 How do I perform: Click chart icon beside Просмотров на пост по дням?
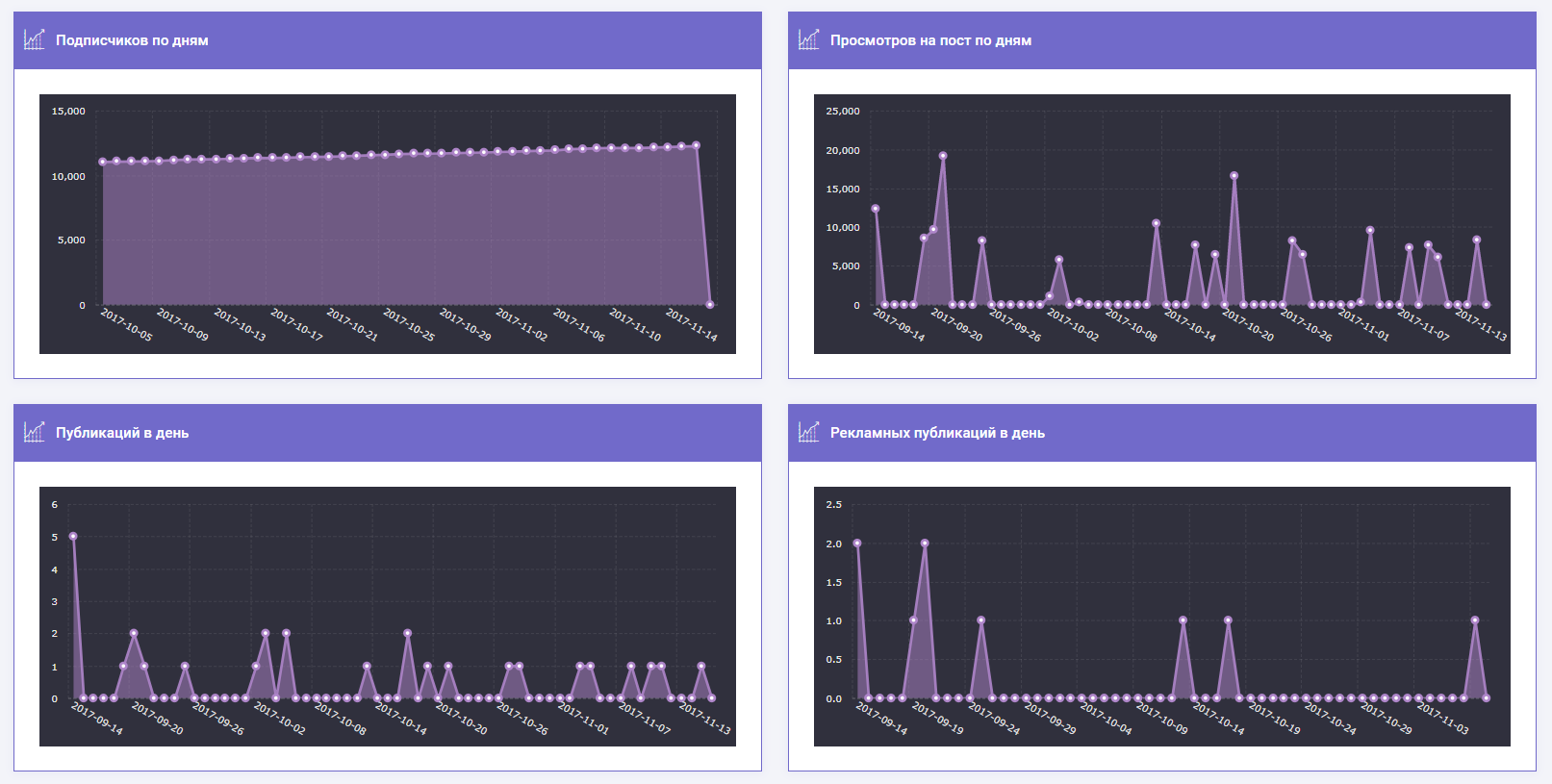[809, 39]
